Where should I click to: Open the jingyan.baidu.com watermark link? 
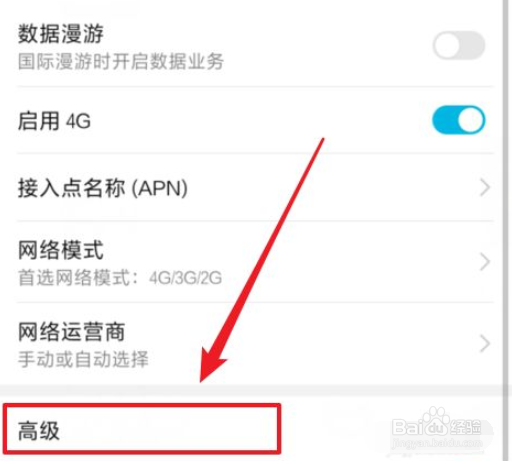437,443
